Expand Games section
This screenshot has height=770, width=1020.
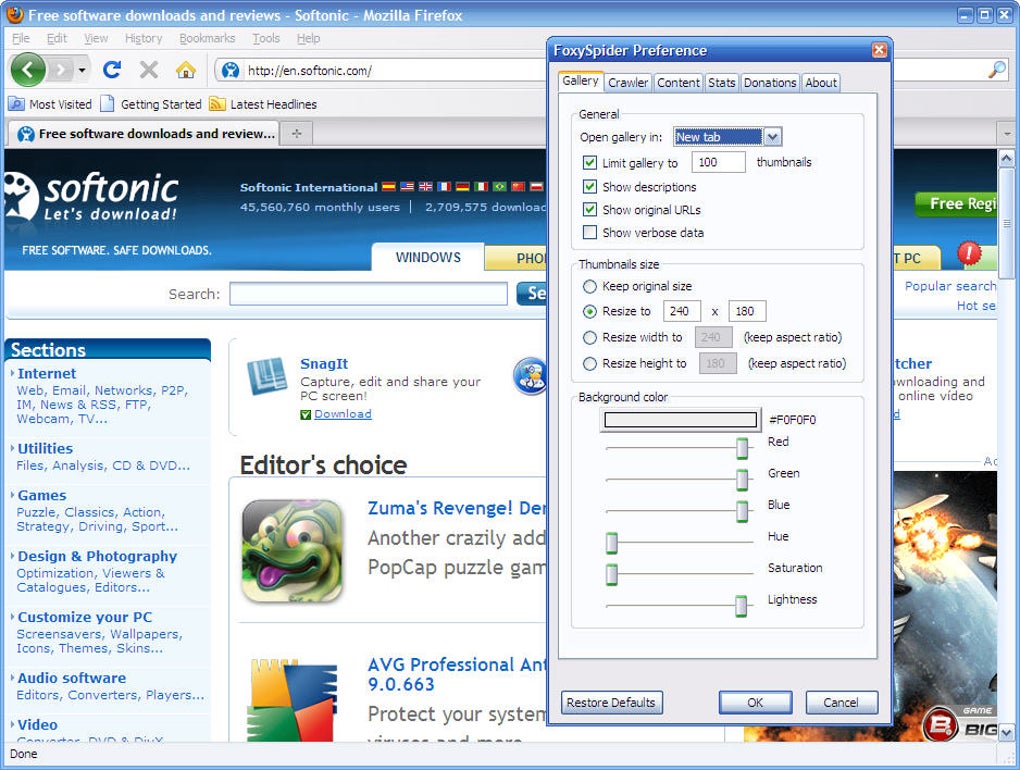(42, 495)
